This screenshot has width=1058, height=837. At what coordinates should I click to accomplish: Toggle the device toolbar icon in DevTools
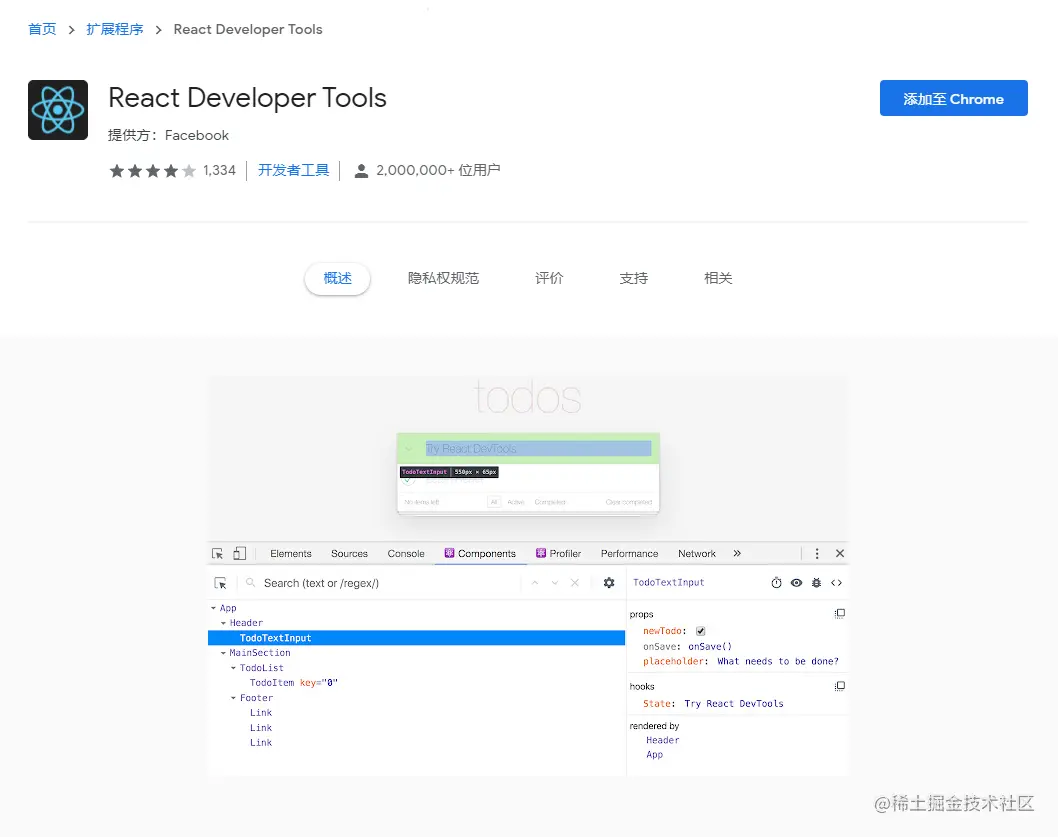click(240, 554)
